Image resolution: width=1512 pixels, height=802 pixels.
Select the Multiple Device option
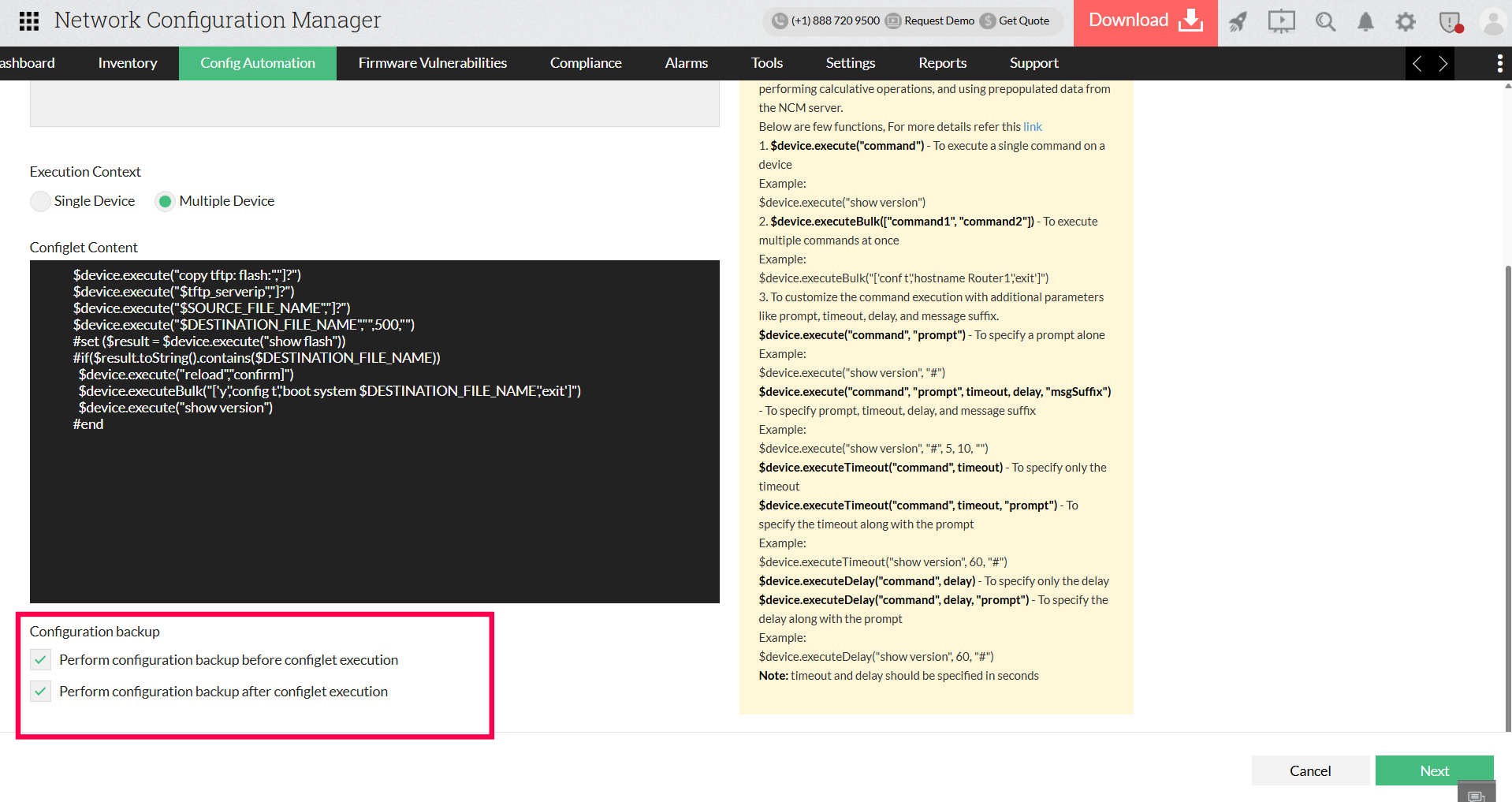click(166, 201)
